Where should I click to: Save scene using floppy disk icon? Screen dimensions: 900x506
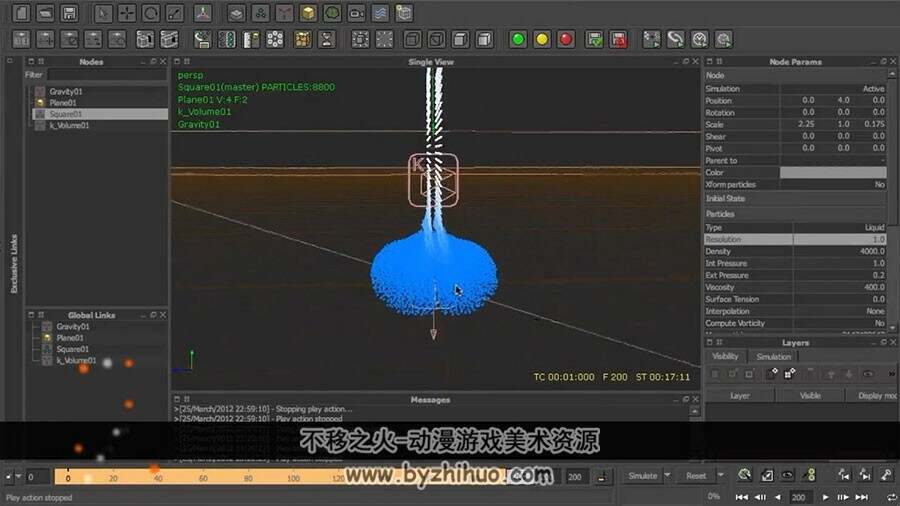click(x=69, y=13)
